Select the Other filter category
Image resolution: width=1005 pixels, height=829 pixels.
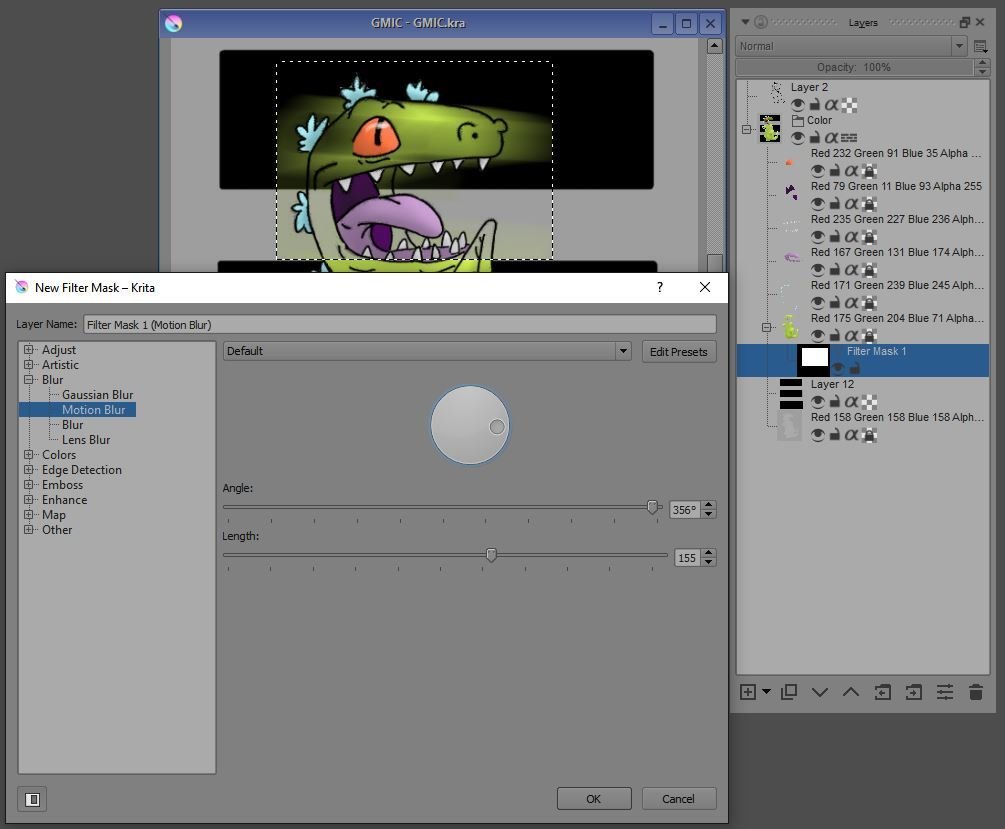57,530
